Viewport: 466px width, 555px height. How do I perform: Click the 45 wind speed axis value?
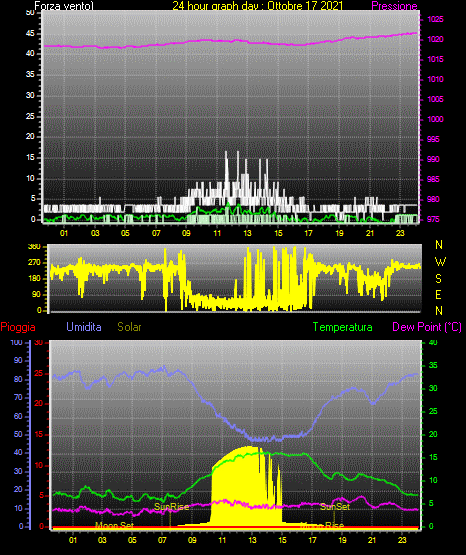coord(30,34)
